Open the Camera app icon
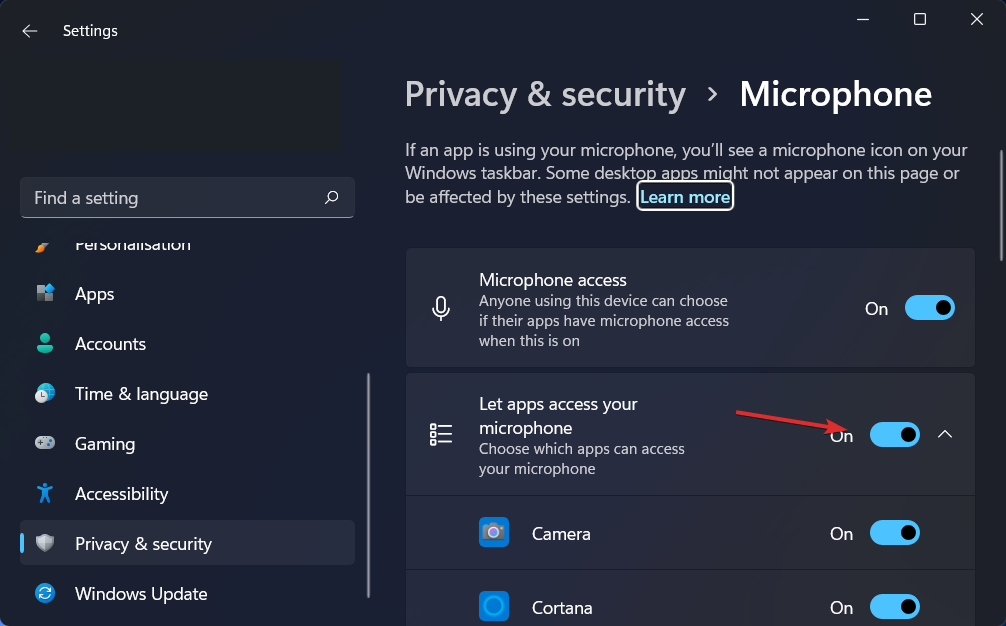Screen dimensions: 1006x626 [493, 532]
